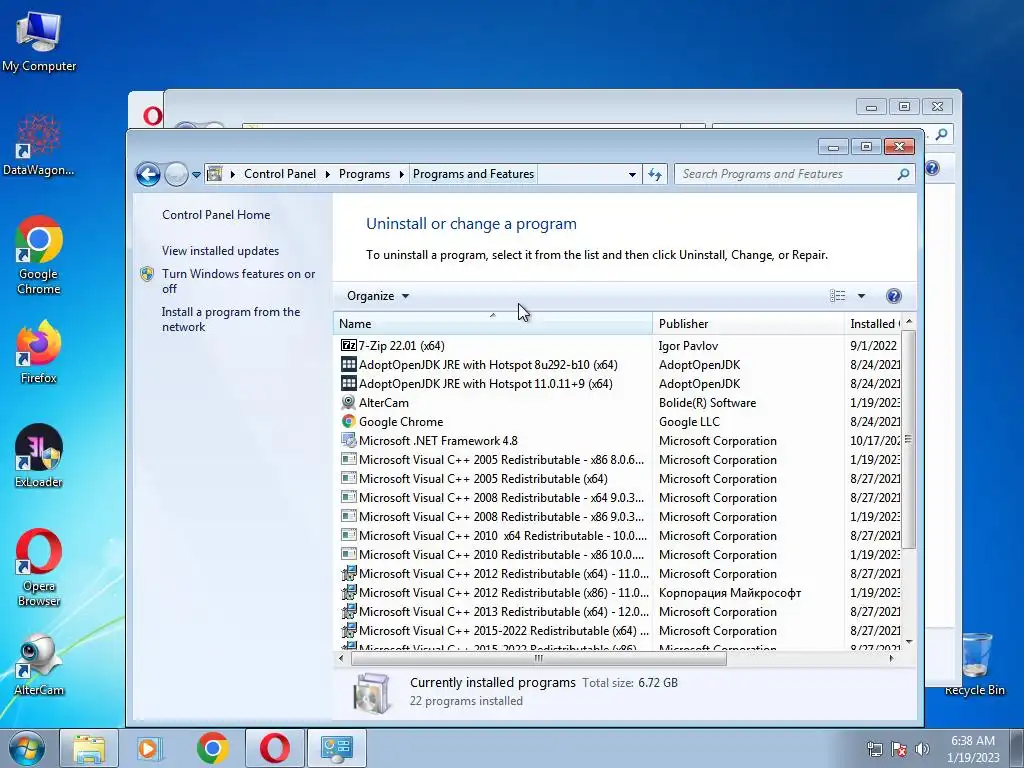The image size is (1024, 768).
Task: Switch to Opera in the taskbar
Action: coord(274,748)
